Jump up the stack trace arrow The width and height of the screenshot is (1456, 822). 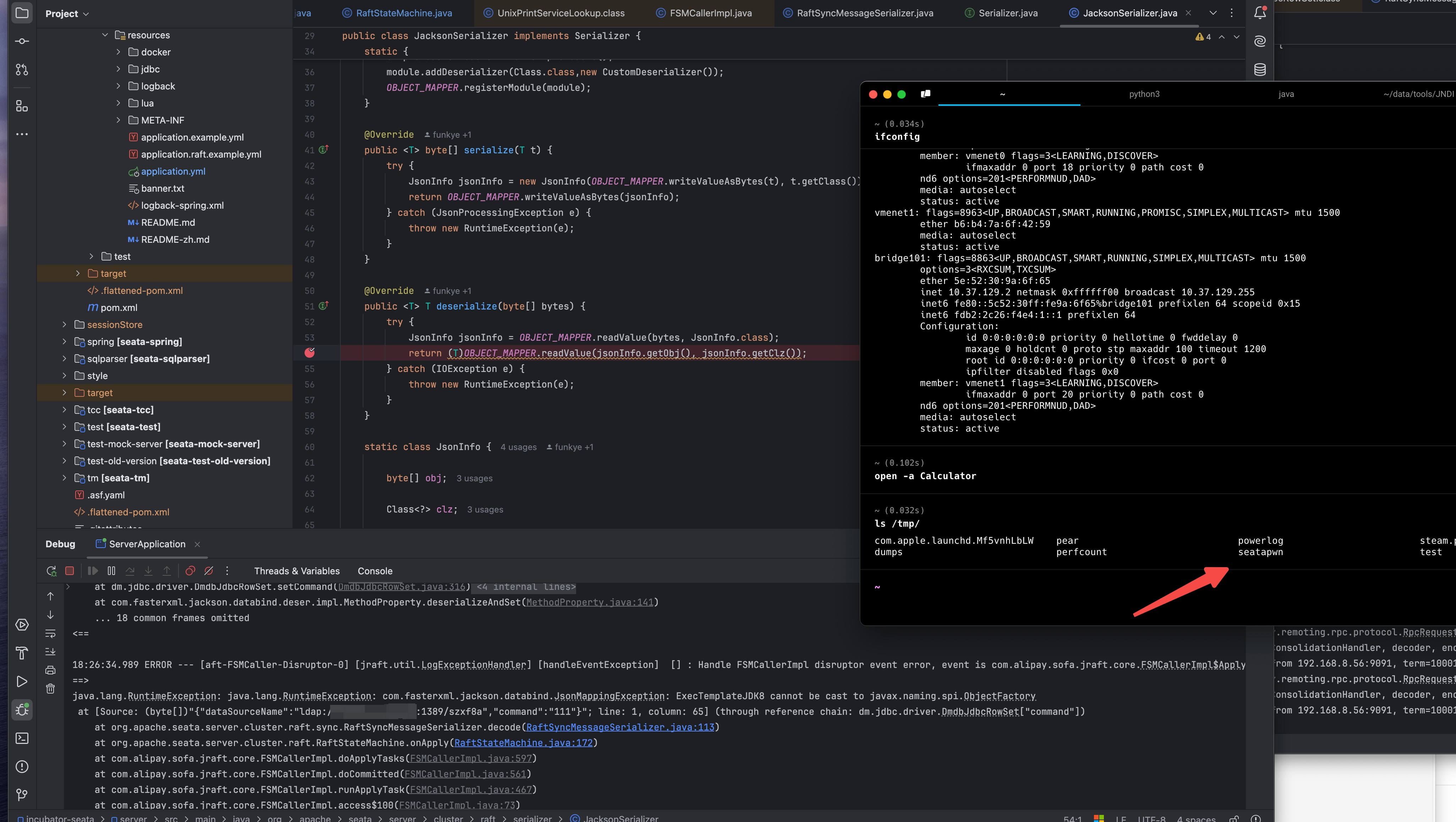click(50, 596)
